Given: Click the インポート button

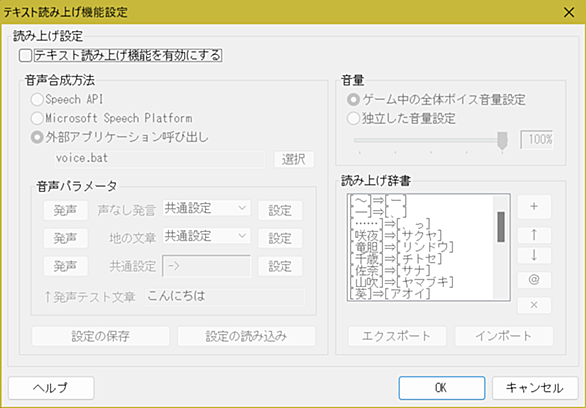Looking at the screenshot, I should pyautogui.click(x=503, y=336).
